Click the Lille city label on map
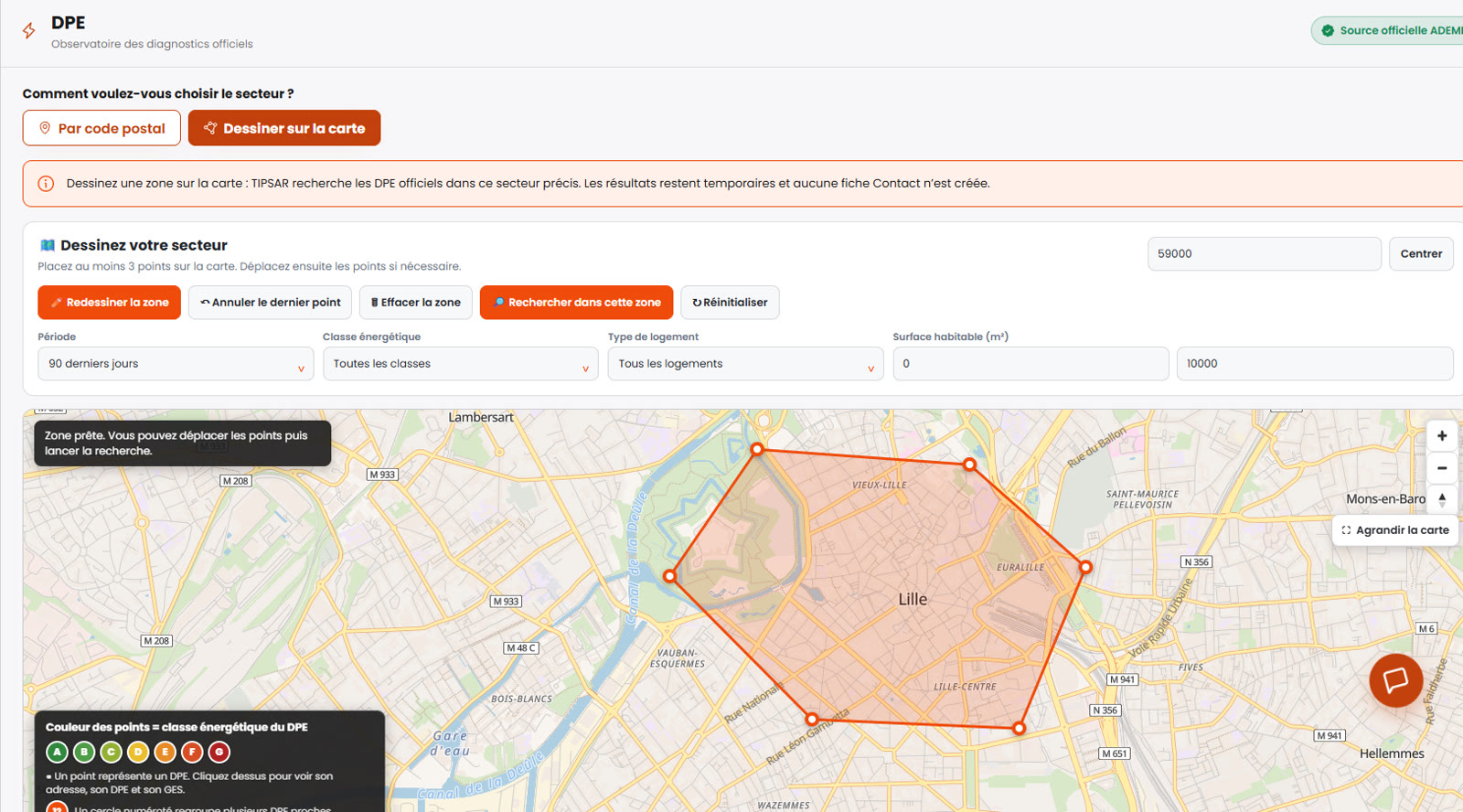This screenshot has height=812, width=1463. pyautogui.click(x=913, y=599)
